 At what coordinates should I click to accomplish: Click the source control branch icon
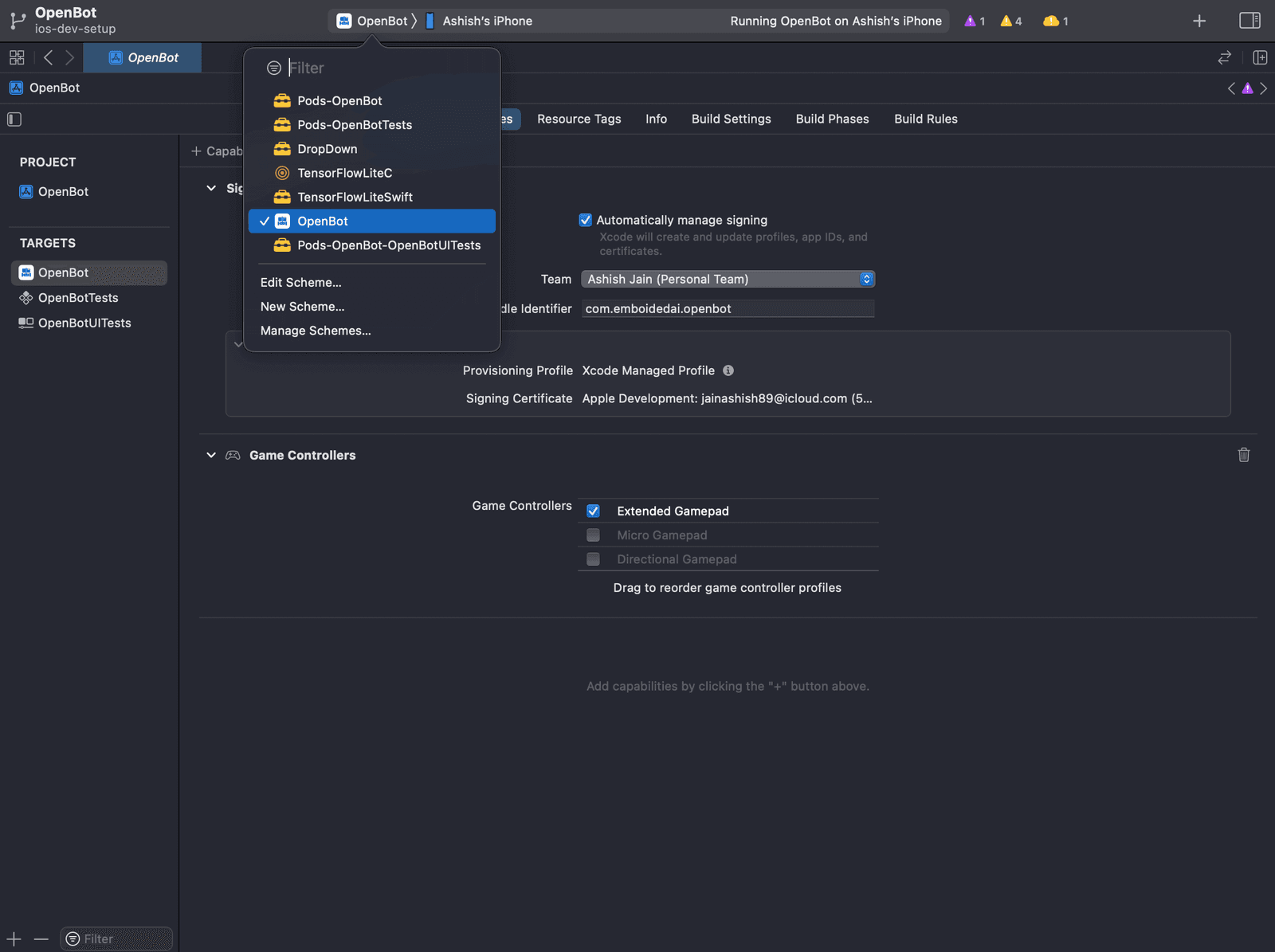click(18, 21)
